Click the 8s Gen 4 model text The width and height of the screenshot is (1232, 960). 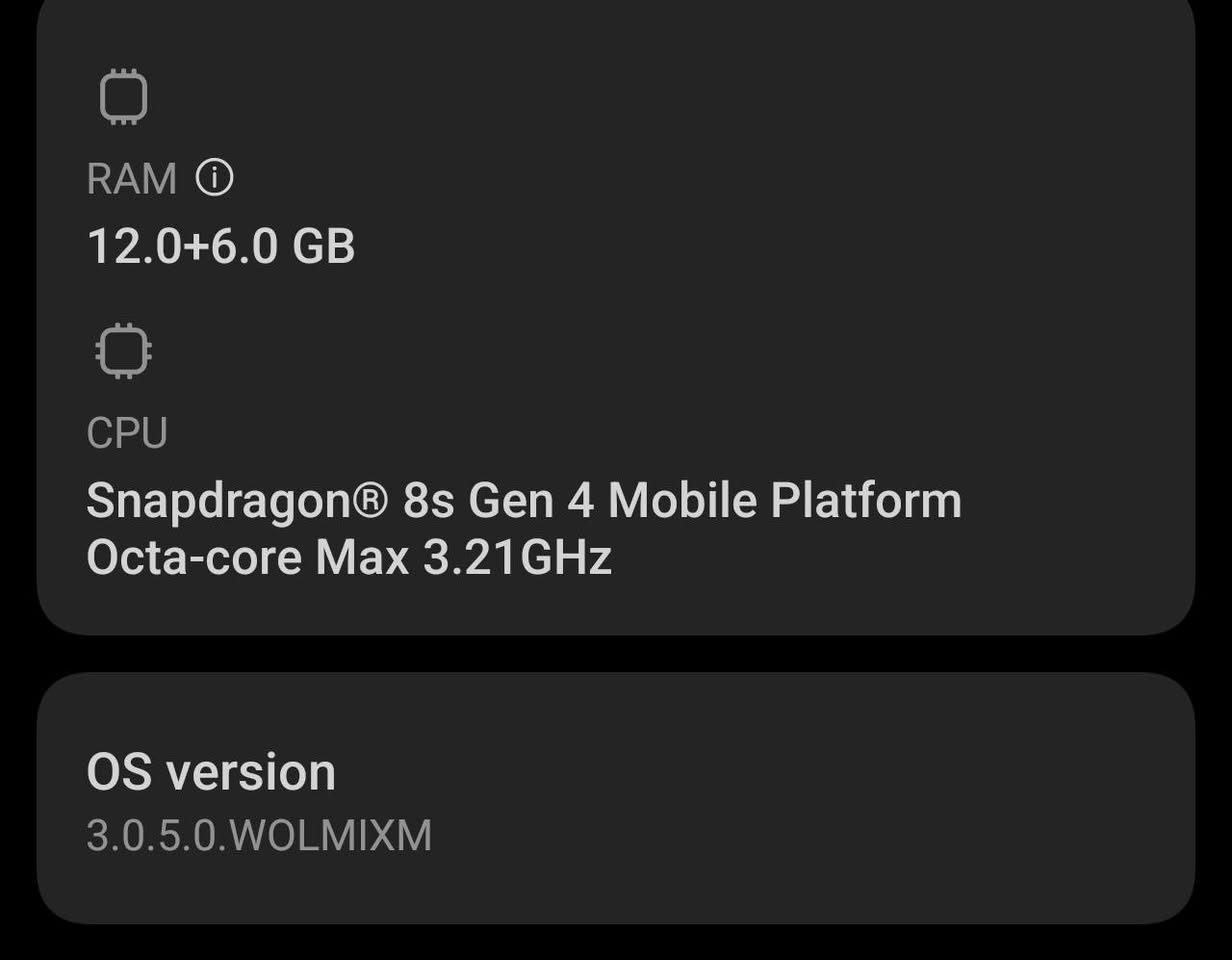coord(498,500)
